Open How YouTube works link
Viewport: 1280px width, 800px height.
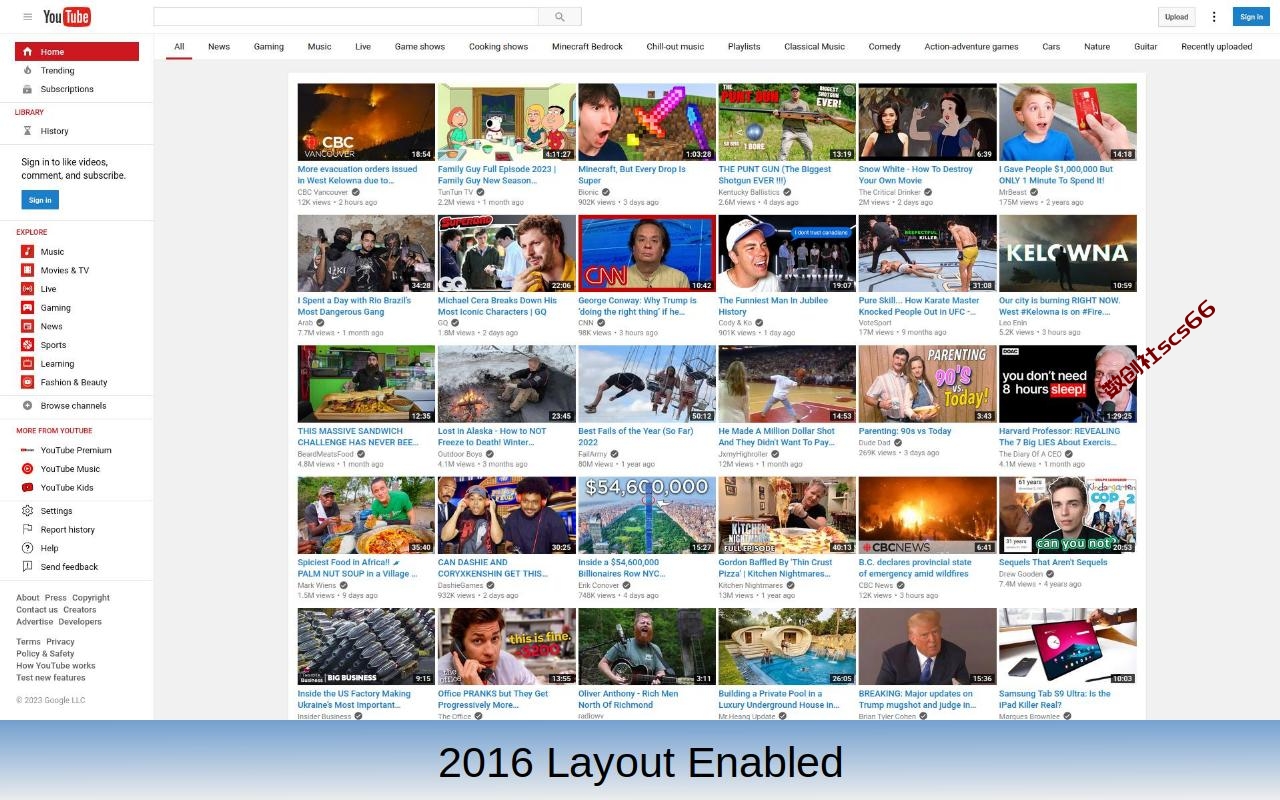click(56, 666)
